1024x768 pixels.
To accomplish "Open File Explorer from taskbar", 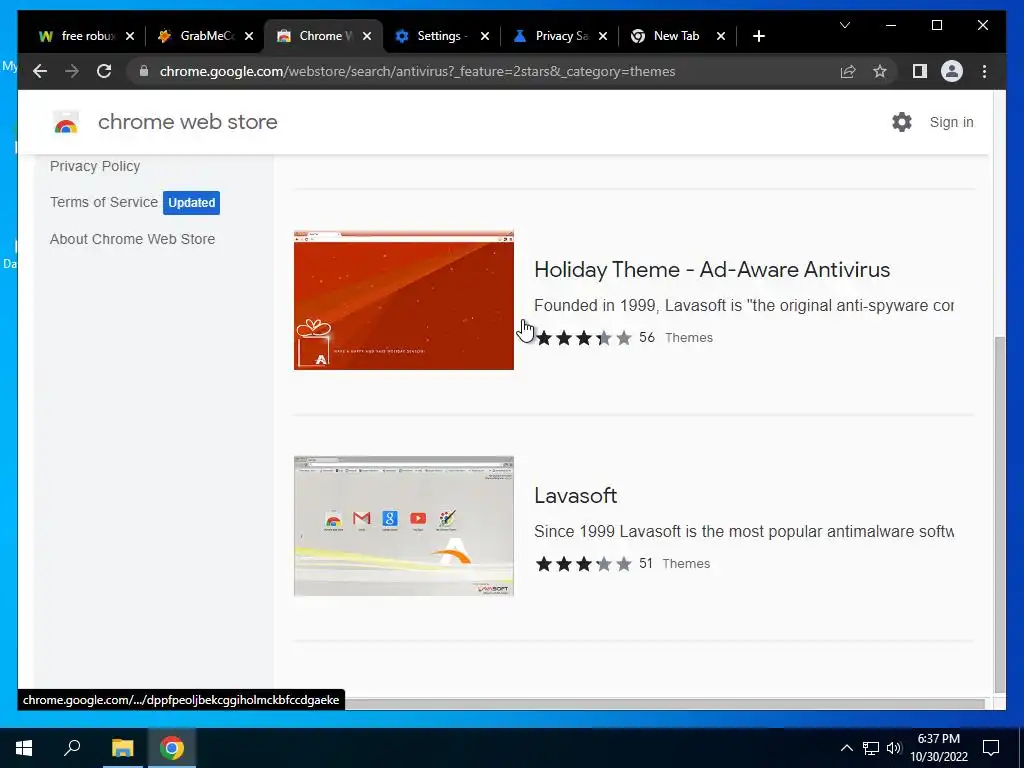I will tap(122, 748).
